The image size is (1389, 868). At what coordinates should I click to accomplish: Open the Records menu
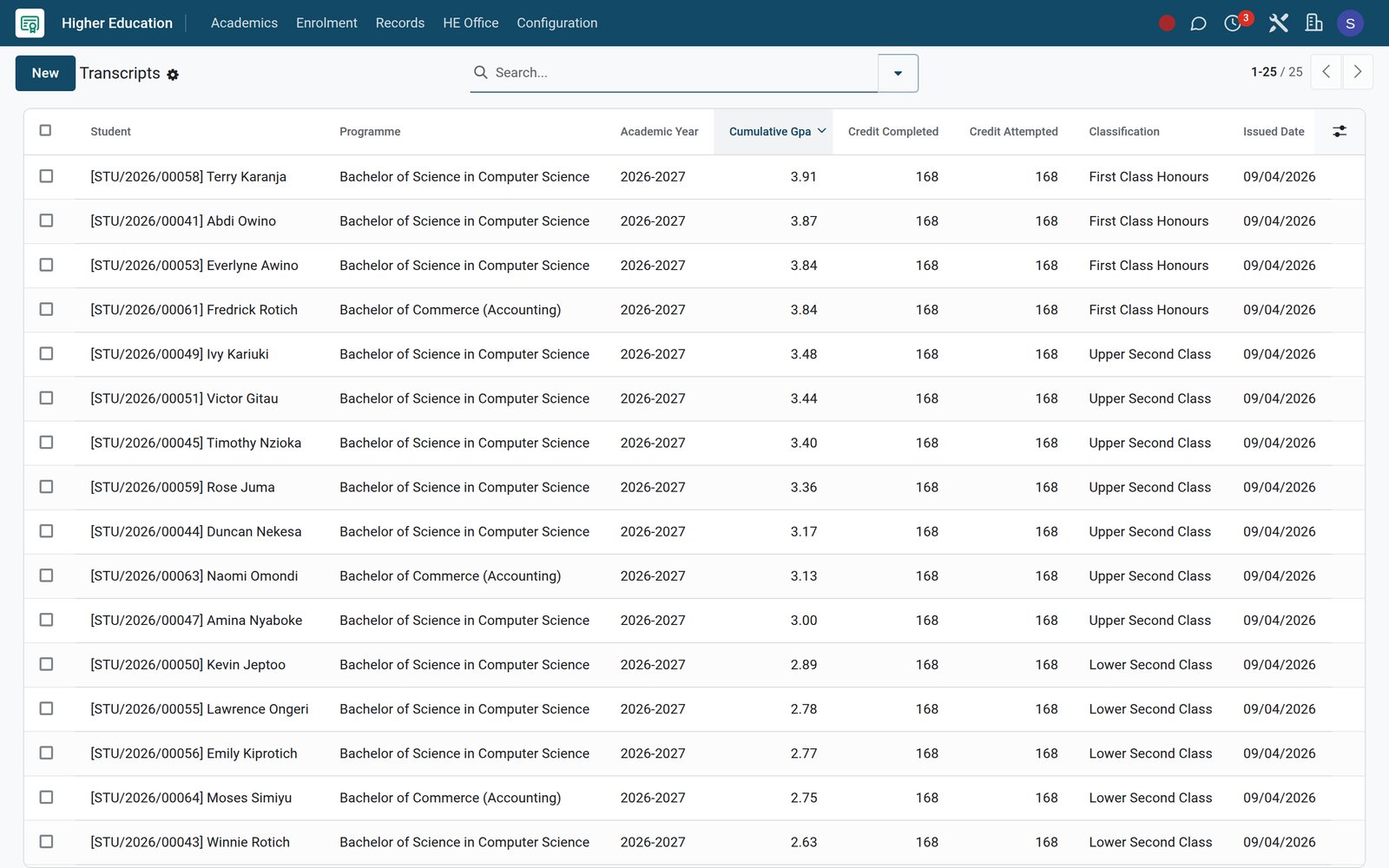pos(400,23)
